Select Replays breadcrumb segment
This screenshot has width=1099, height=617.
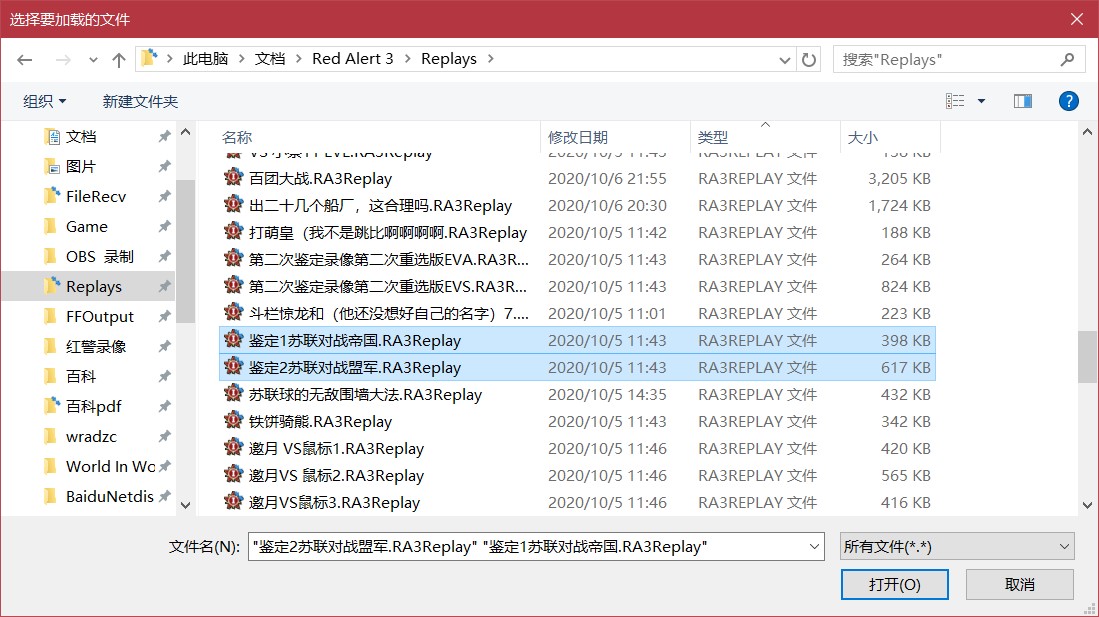pyautogui.click(x=449, y=59)
